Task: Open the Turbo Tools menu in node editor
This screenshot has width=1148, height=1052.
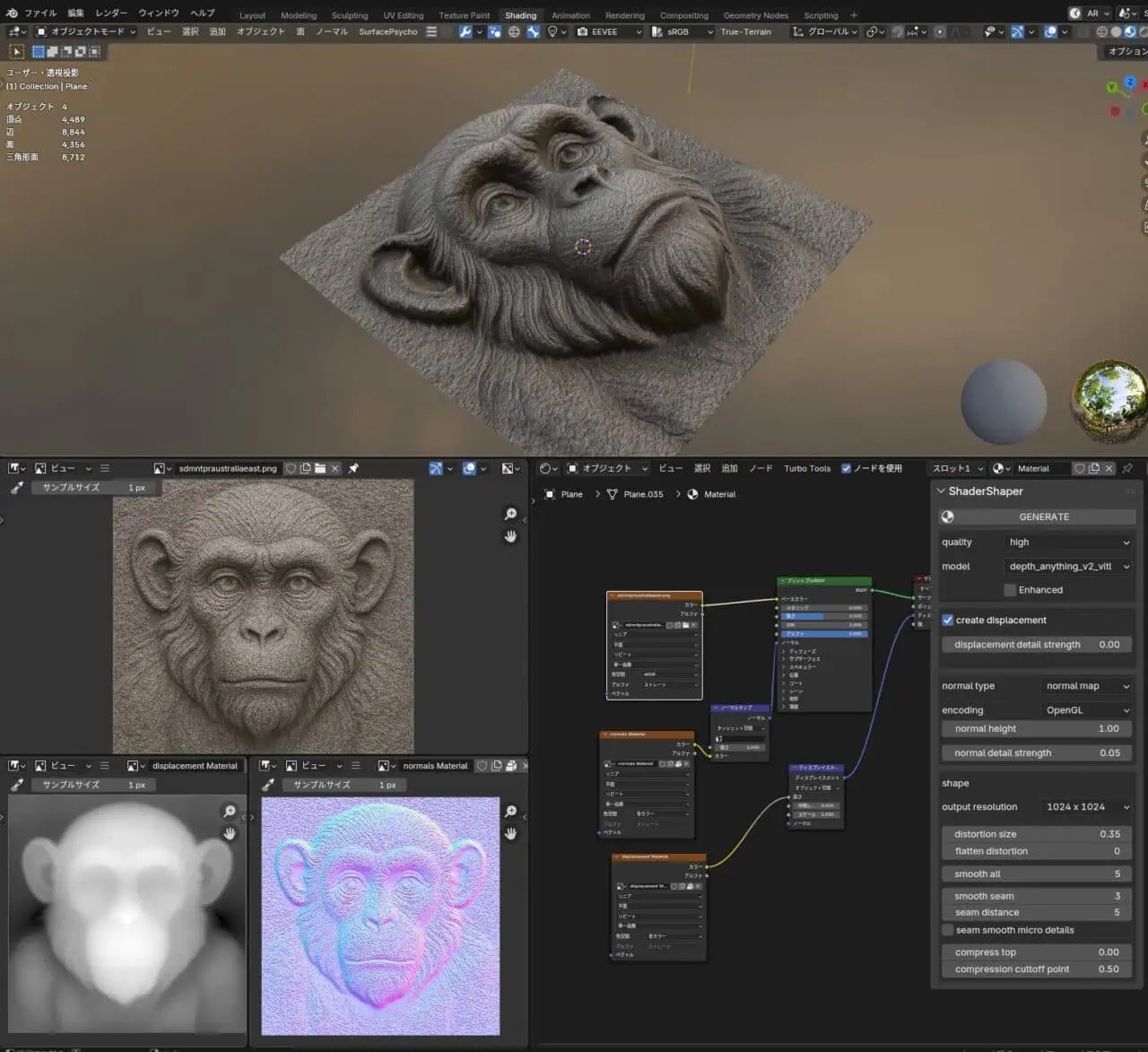Action: point(806,468)
